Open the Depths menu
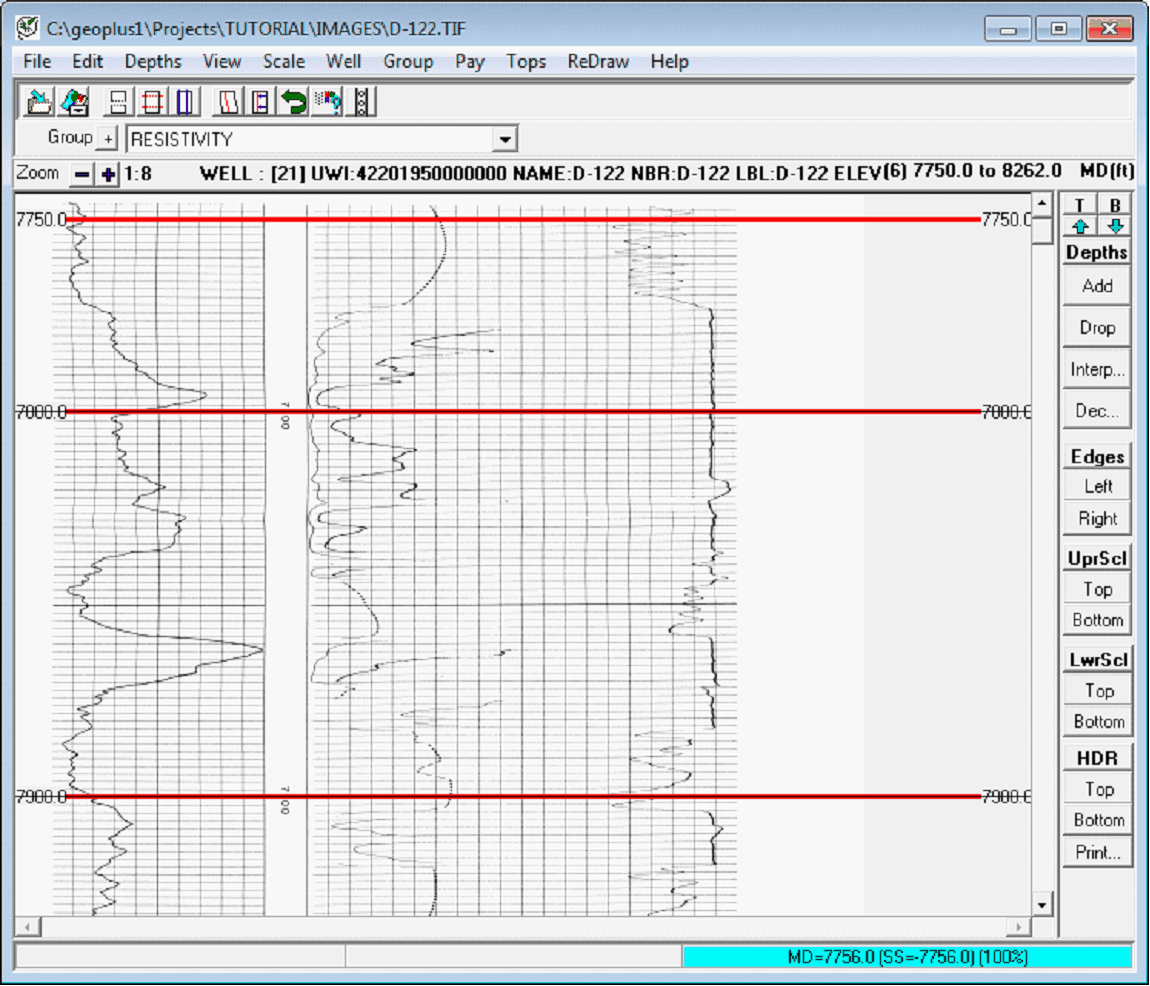 152,61
